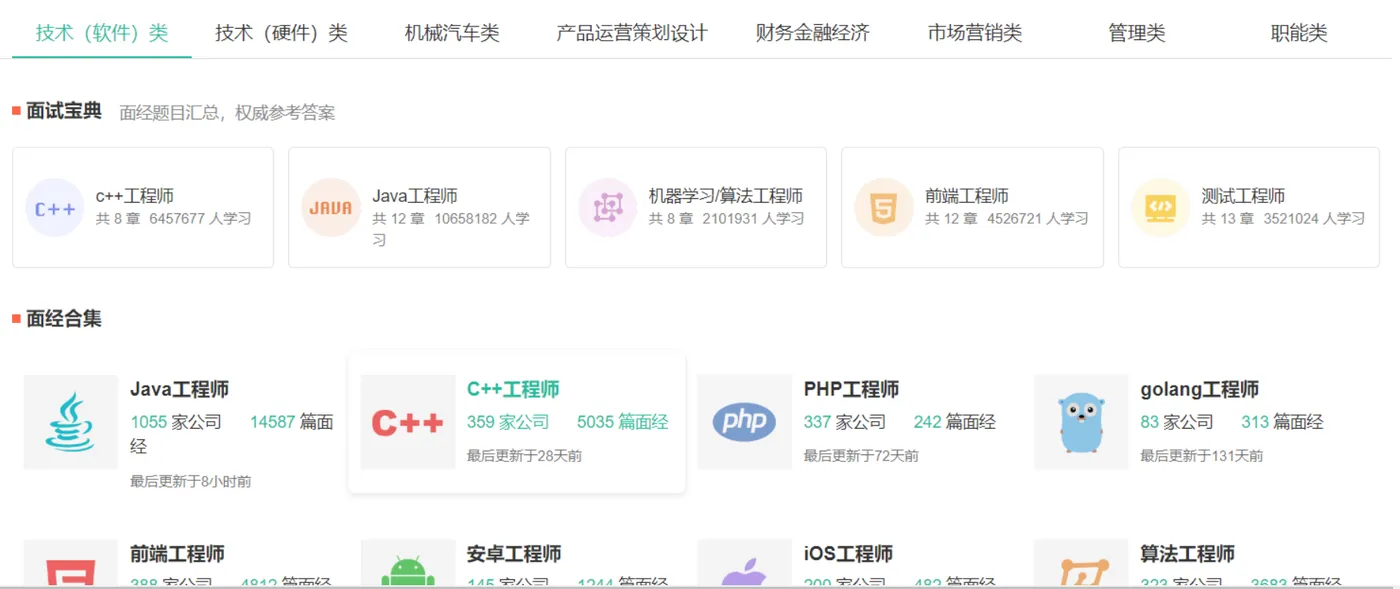Switch to 市场营销类 tab
The width and height of the screenshot is (1400, 589).
pyautogui.click(x=975, y=33)
